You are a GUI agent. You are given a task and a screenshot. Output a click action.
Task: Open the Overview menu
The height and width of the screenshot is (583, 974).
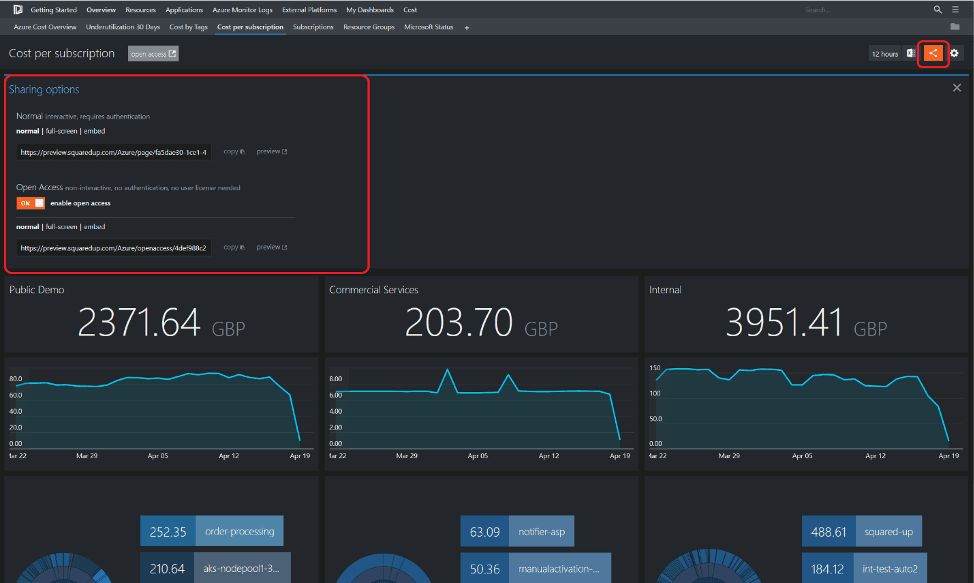pos(101,10)
